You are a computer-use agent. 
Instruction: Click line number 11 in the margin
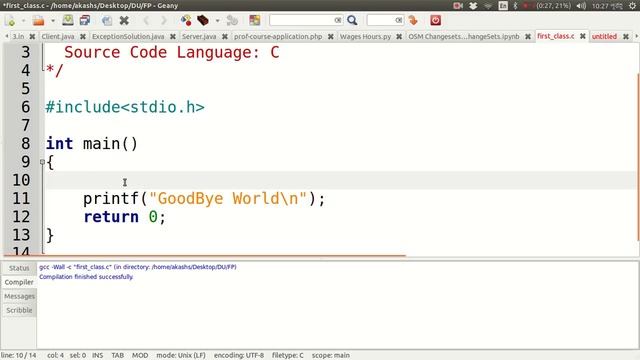tap(21, 199)
